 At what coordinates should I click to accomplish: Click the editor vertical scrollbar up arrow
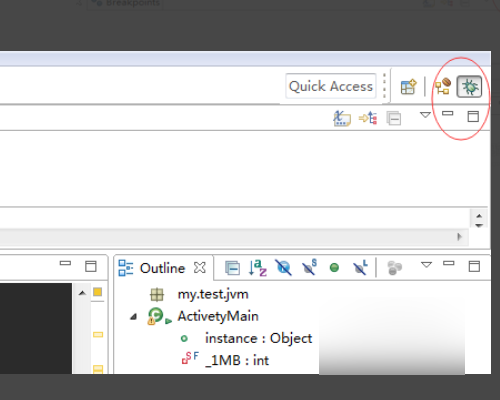[82, 293]
